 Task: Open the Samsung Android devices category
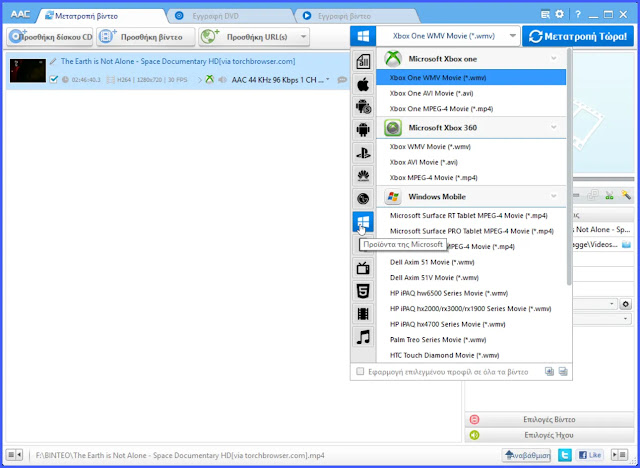pos(363,107)
